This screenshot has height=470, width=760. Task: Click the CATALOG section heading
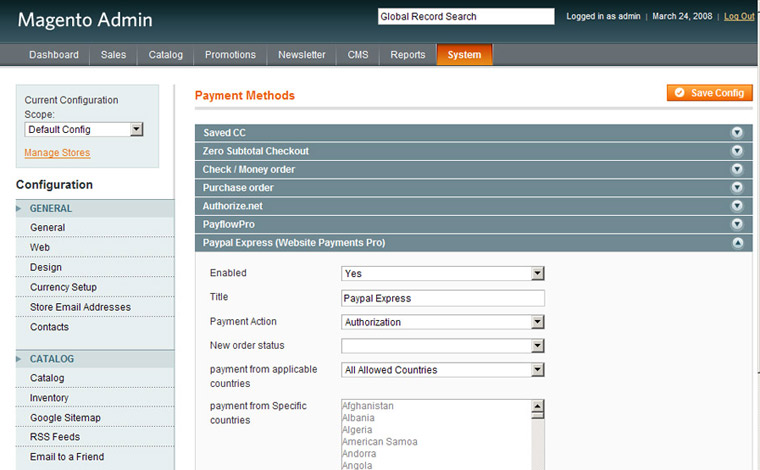click(x=52, y=359)
